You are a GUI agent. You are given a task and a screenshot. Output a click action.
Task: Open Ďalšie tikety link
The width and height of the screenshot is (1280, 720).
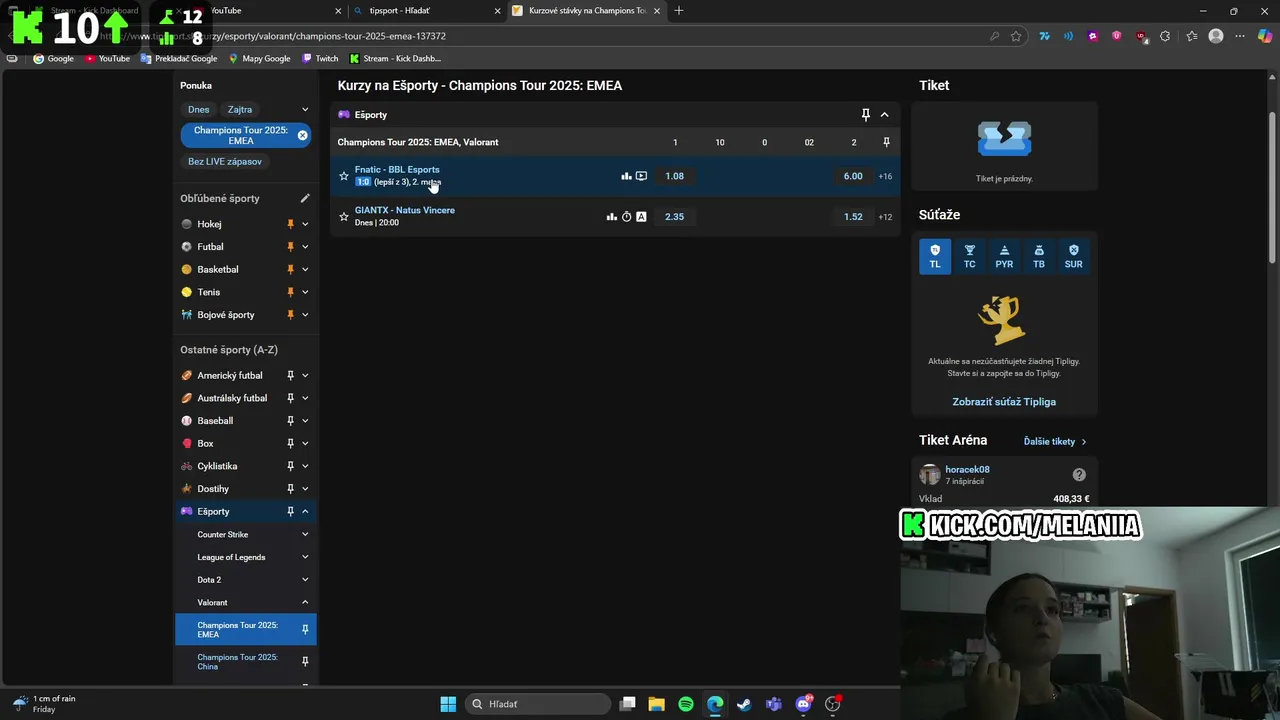(1055, 441)
